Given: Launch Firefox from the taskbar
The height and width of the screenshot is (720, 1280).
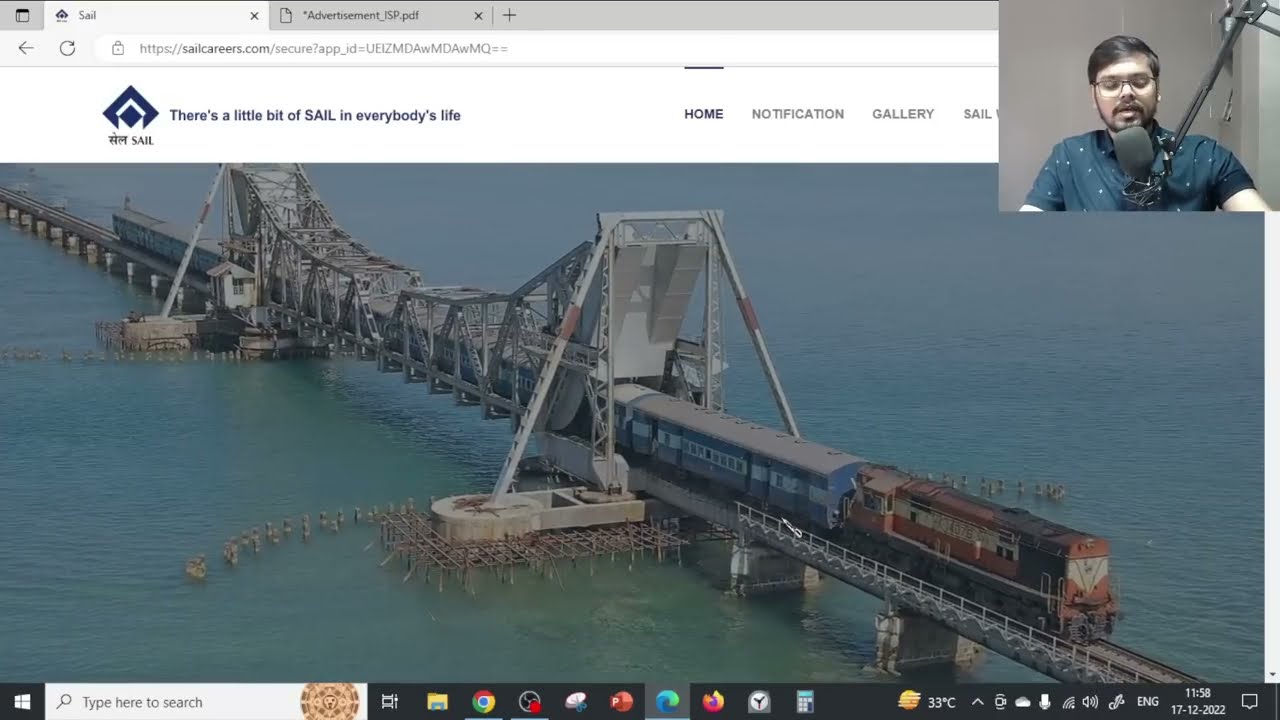Looking at the screenshot, I should point(713,702).
